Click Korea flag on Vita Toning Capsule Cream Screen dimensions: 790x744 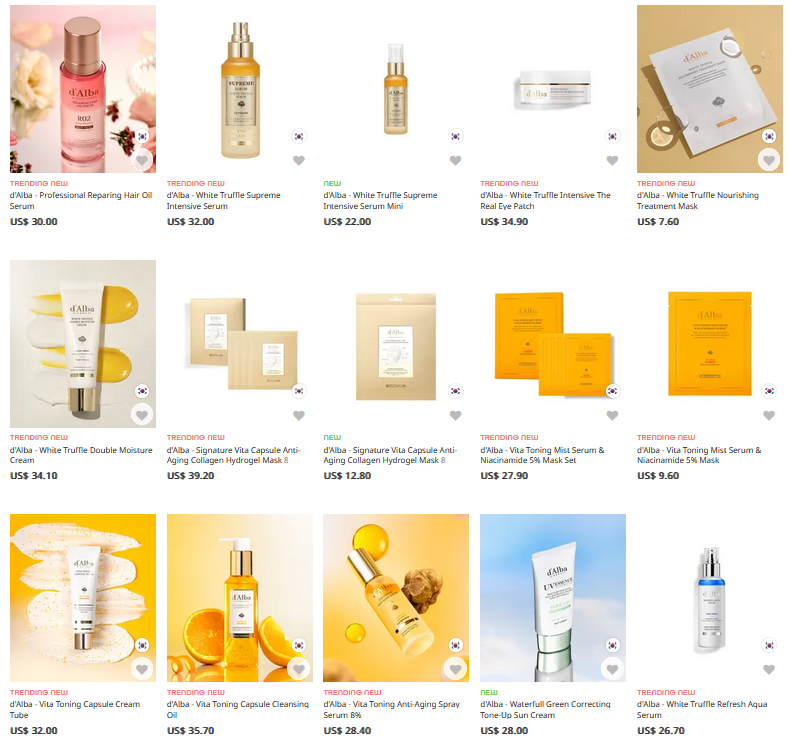click(x=142, y=645)
